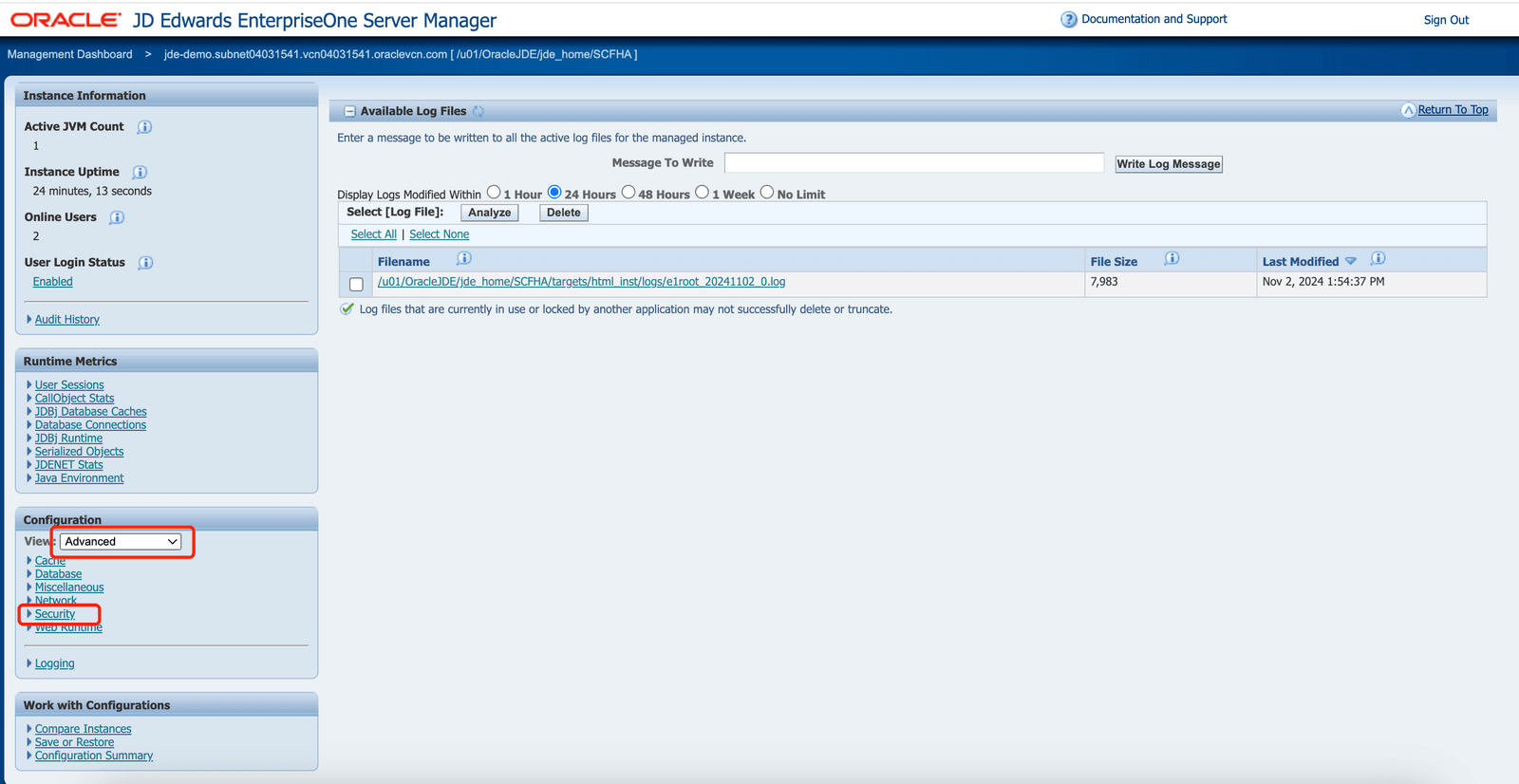The width and height of the screenshot is (1519, 784).
Task: Sort by the File Size column header
Action: [1114, 262]
